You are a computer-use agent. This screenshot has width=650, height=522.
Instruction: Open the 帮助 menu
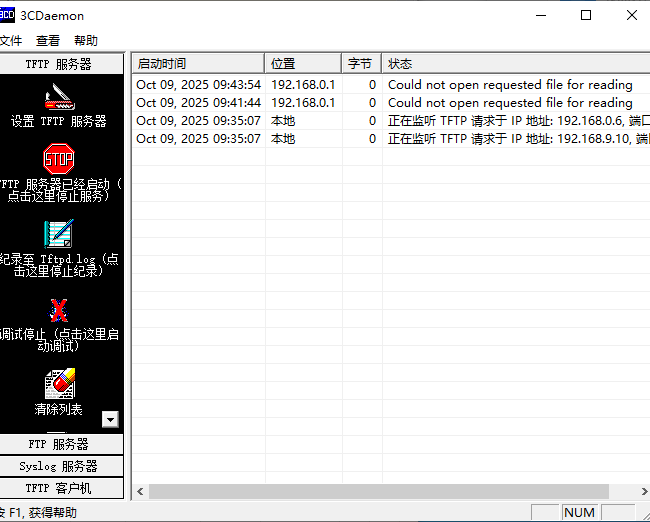click(86, 41)
